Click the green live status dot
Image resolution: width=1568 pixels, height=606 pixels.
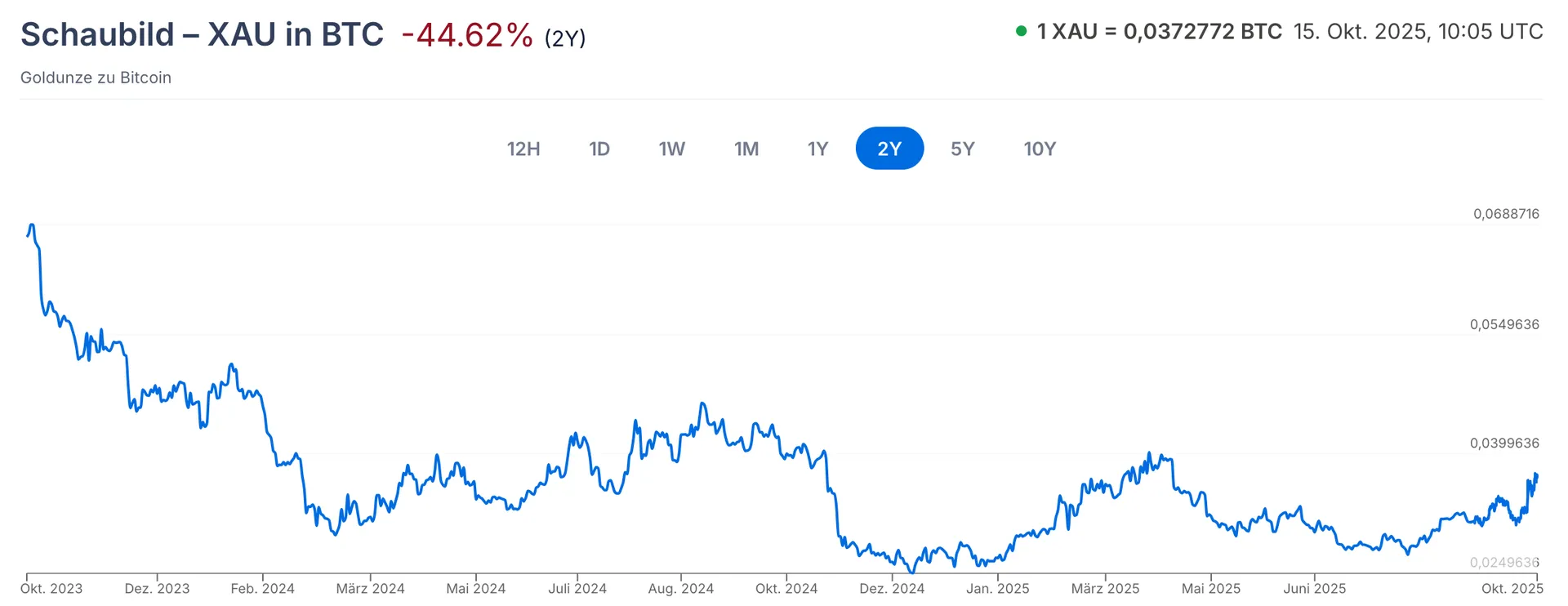coord(1021,32)
